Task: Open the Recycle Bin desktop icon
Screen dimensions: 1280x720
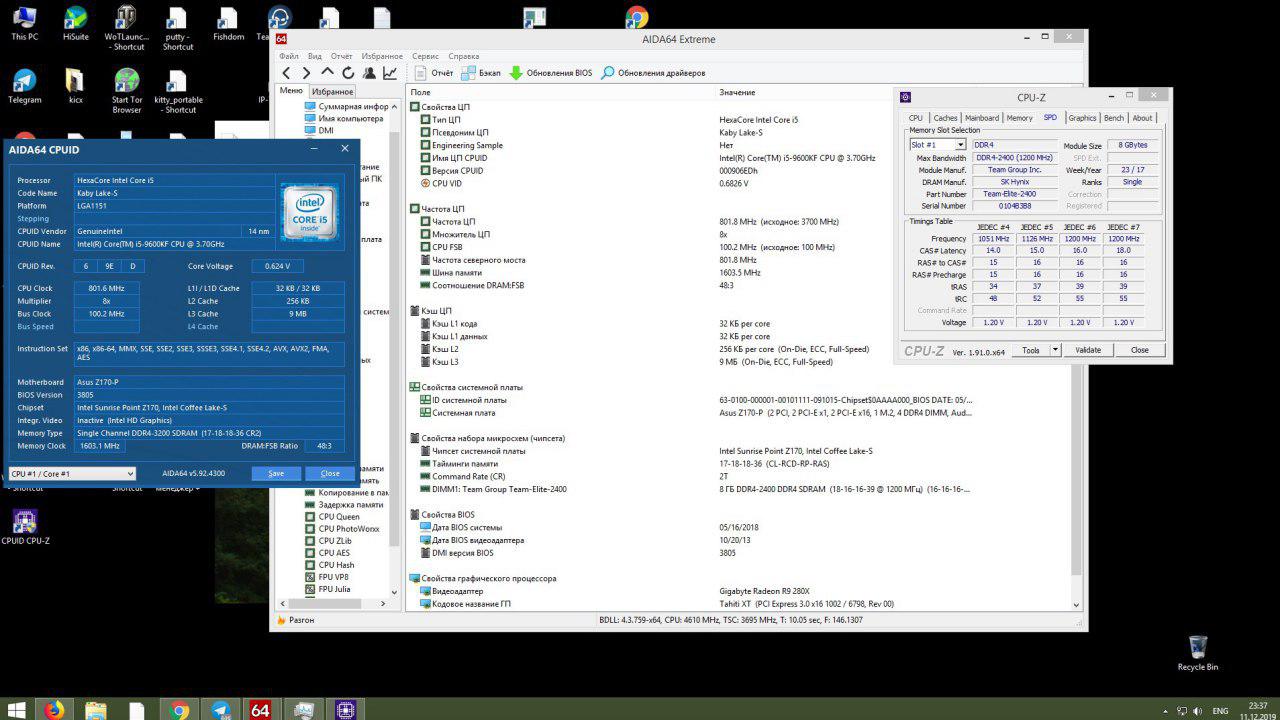Action: point(1198,653)
